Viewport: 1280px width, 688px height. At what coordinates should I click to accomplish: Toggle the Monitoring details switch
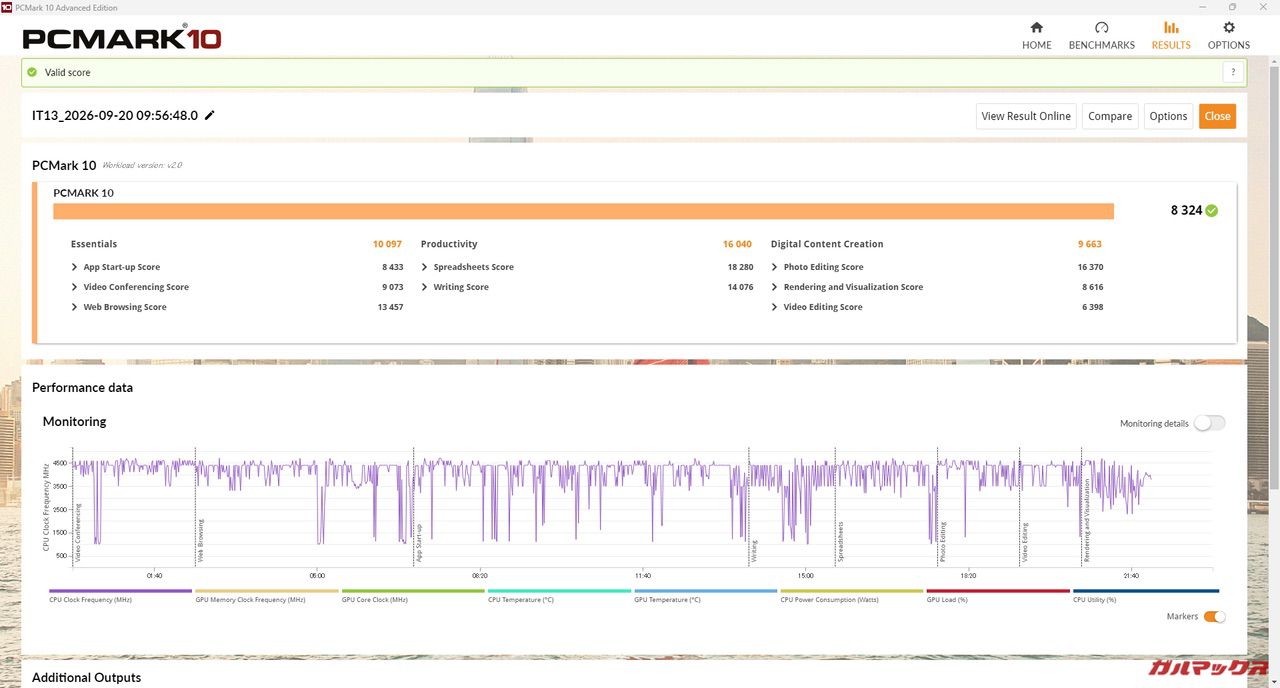[x=1209, y=423]
